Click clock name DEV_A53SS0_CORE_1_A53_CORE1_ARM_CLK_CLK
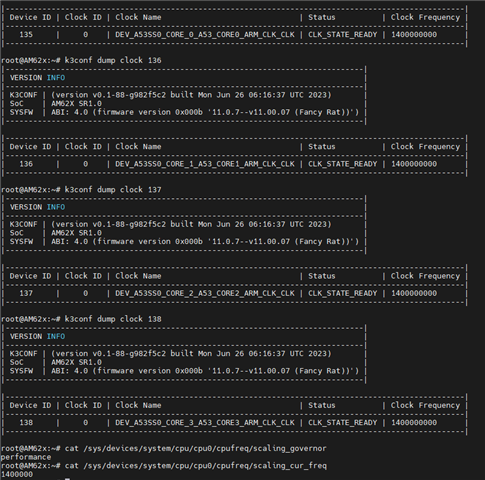485x480 pixels. pos(205,164)
